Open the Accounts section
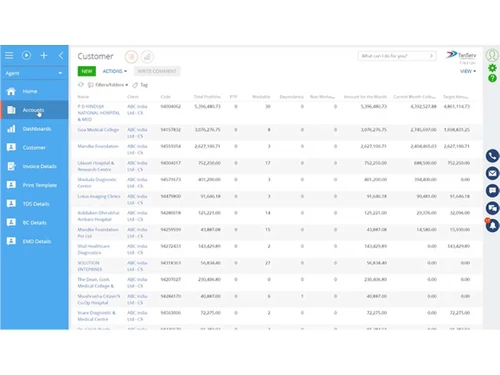Screen dimensions: 500x375 click(x=33, y=110)
